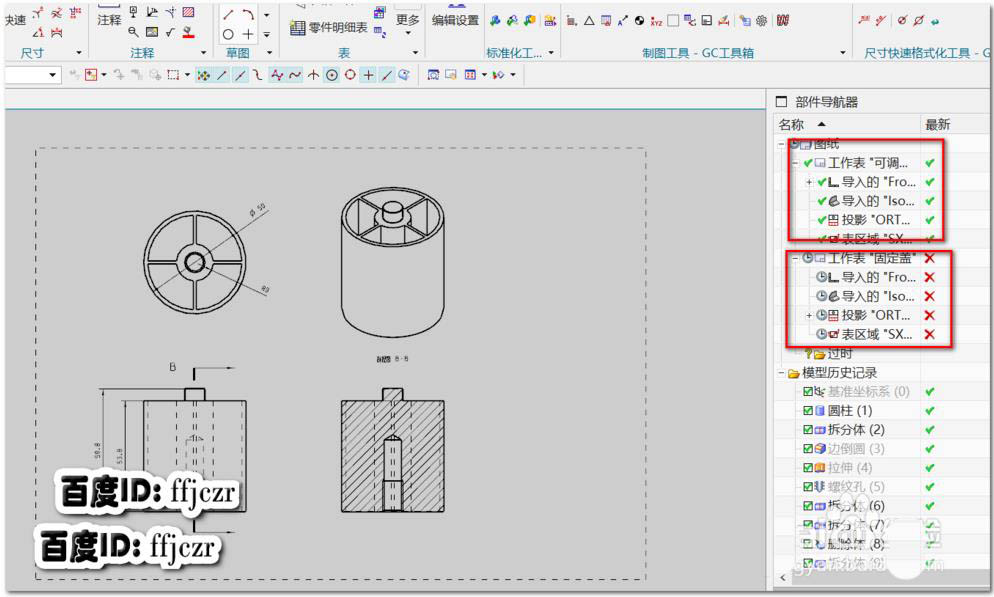Toggle the 拉伸 (4) feature checkbox
The image size is (994, 597).
coord(808,468)
